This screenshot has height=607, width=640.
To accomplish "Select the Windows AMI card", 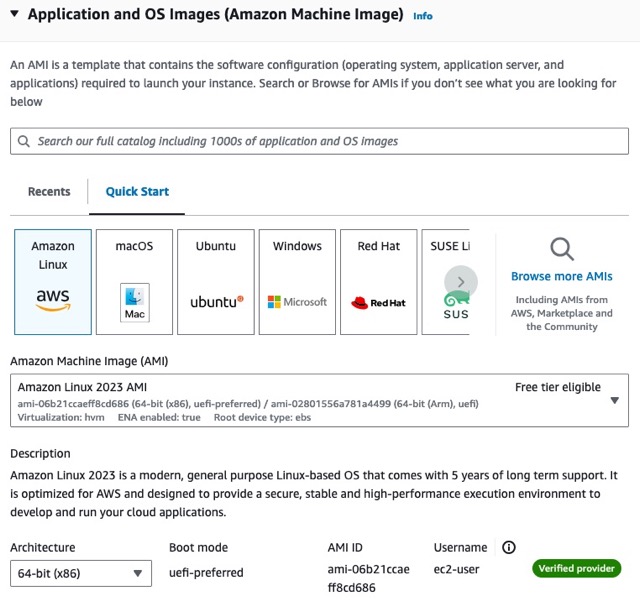I will [297, 282].
